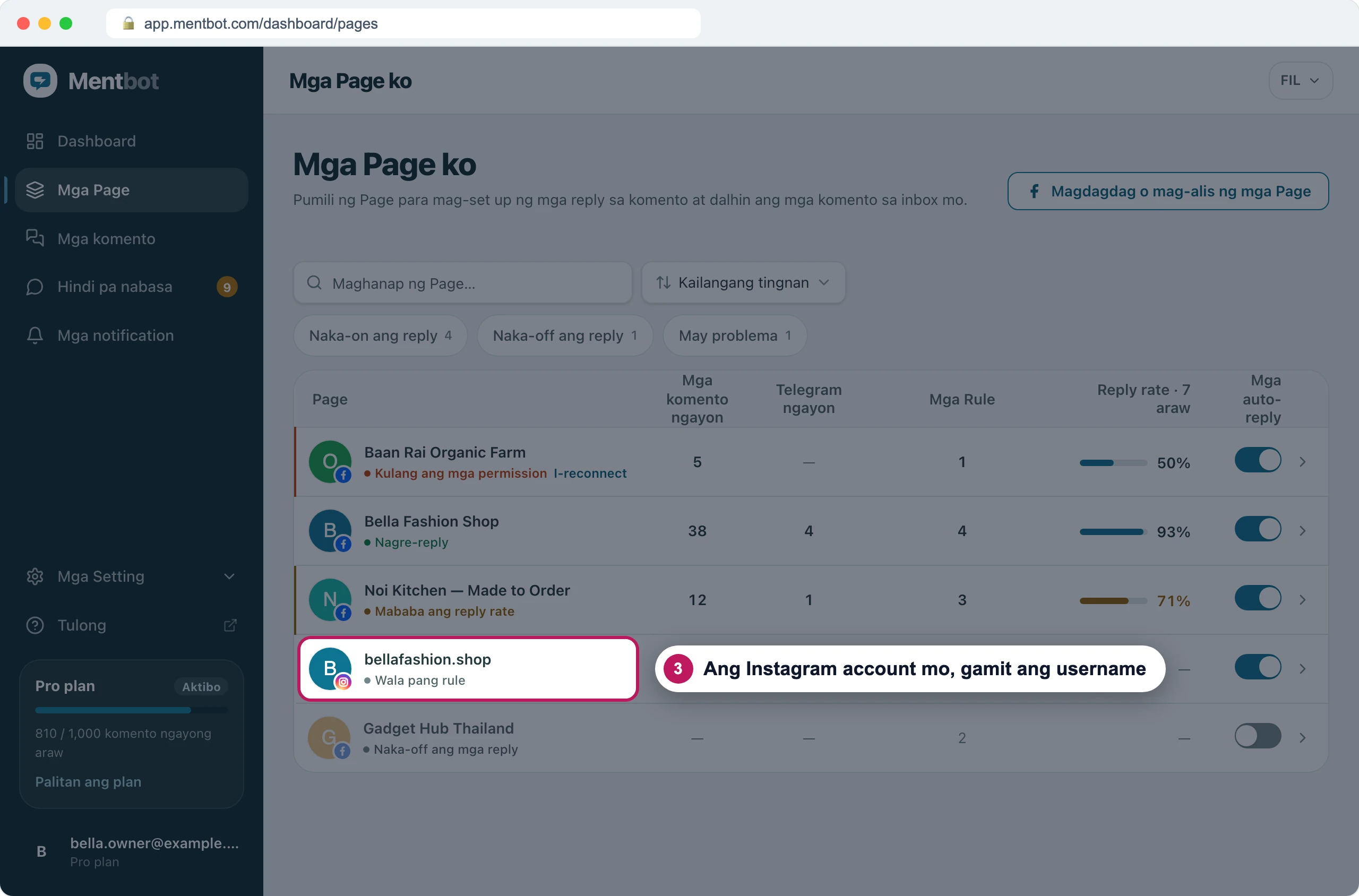Open Mga komento chat bubbles icon

35,238
